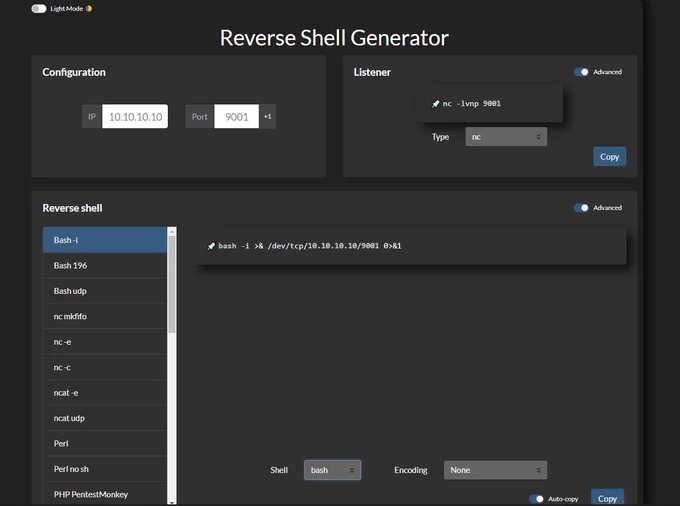Open the Encoding dropdown set to None
The height and width of the screenshot is (506, 680).
(x=495, y=470)
